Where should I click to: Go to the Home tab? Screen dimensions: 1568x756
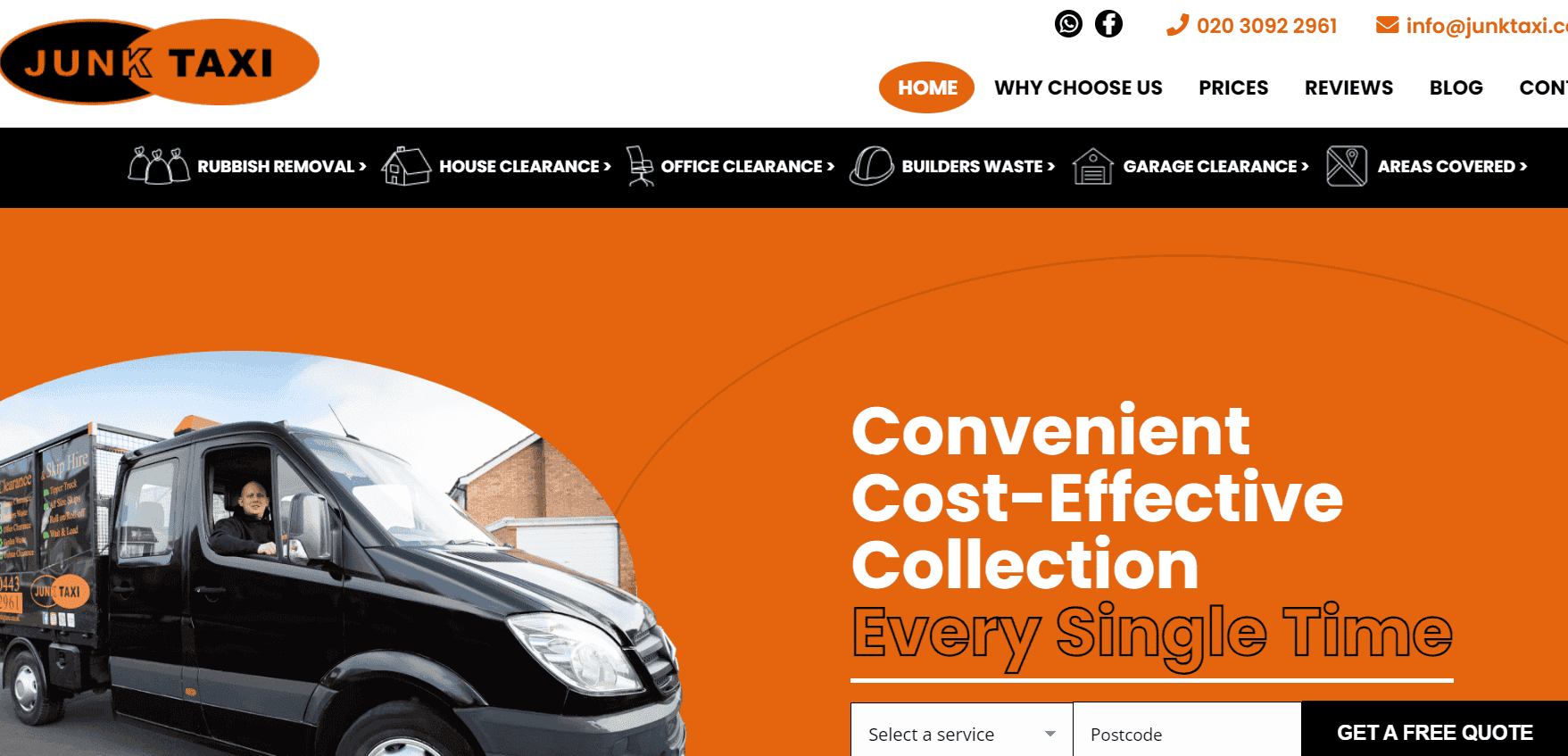click(927, 87)
